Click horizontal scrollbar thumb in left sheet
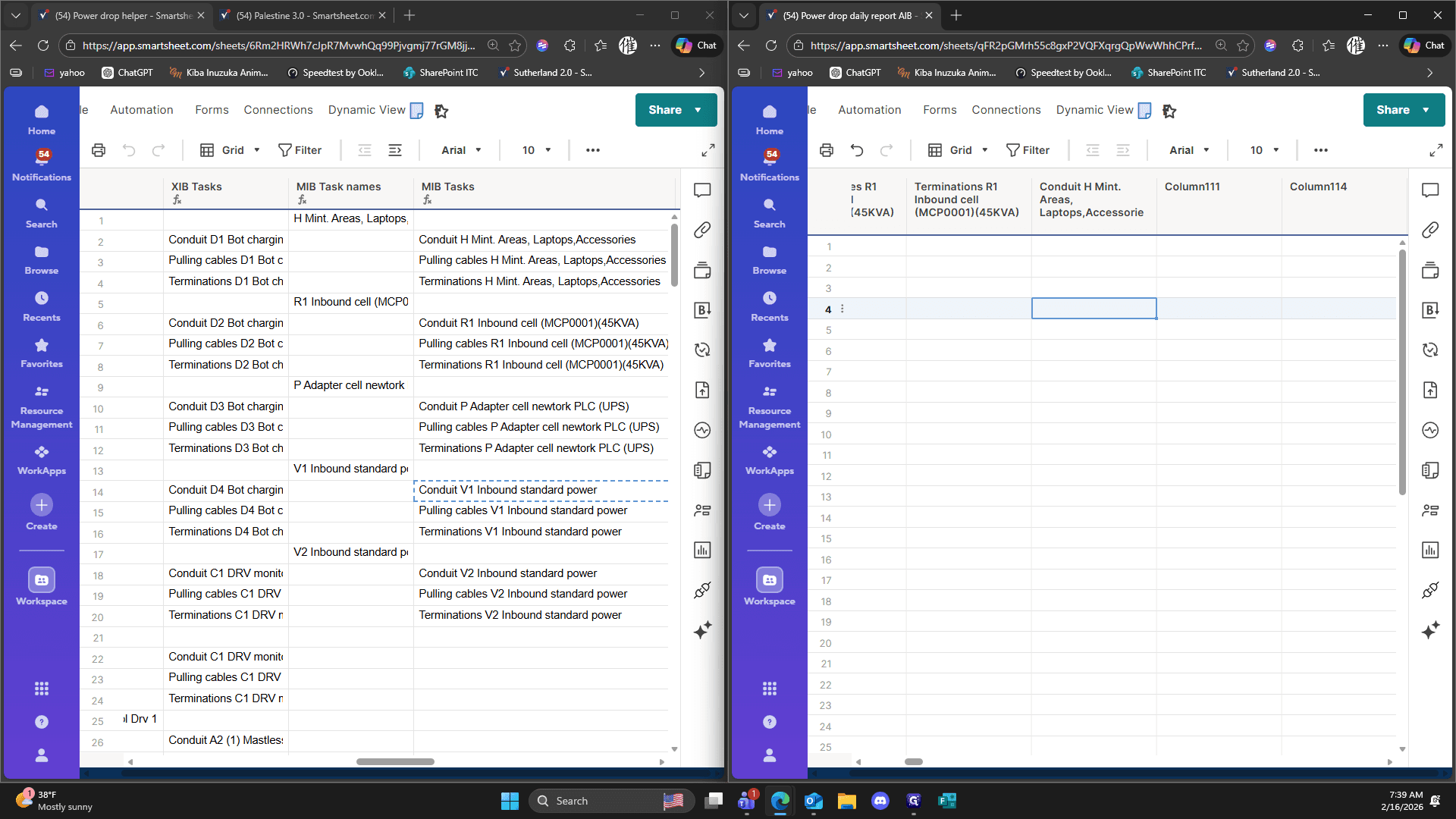The width and height of the screenshot is (1456, 819). point(395,761)
